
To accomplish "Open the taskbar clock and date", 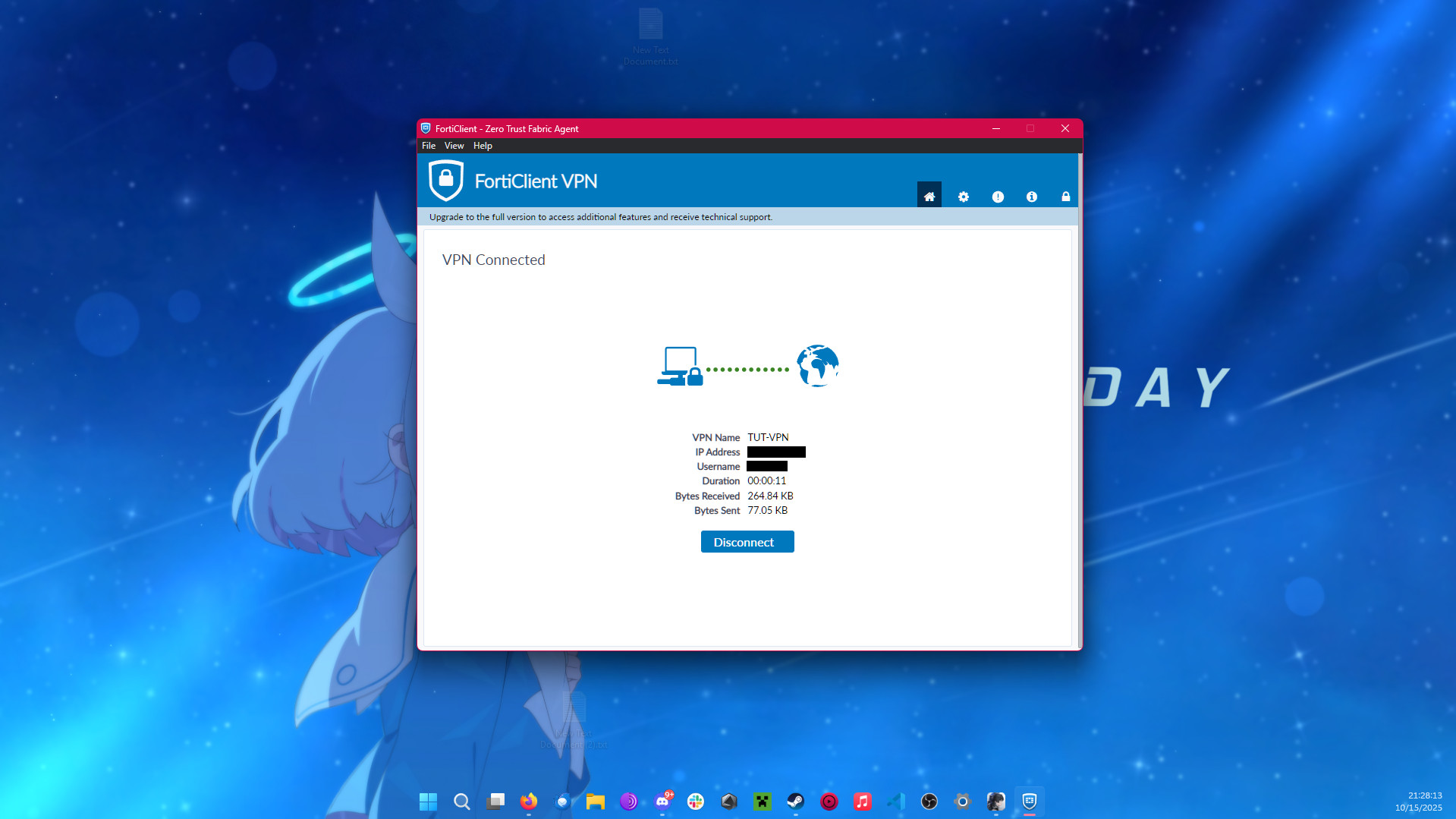I will click(x=1419, y=802).
